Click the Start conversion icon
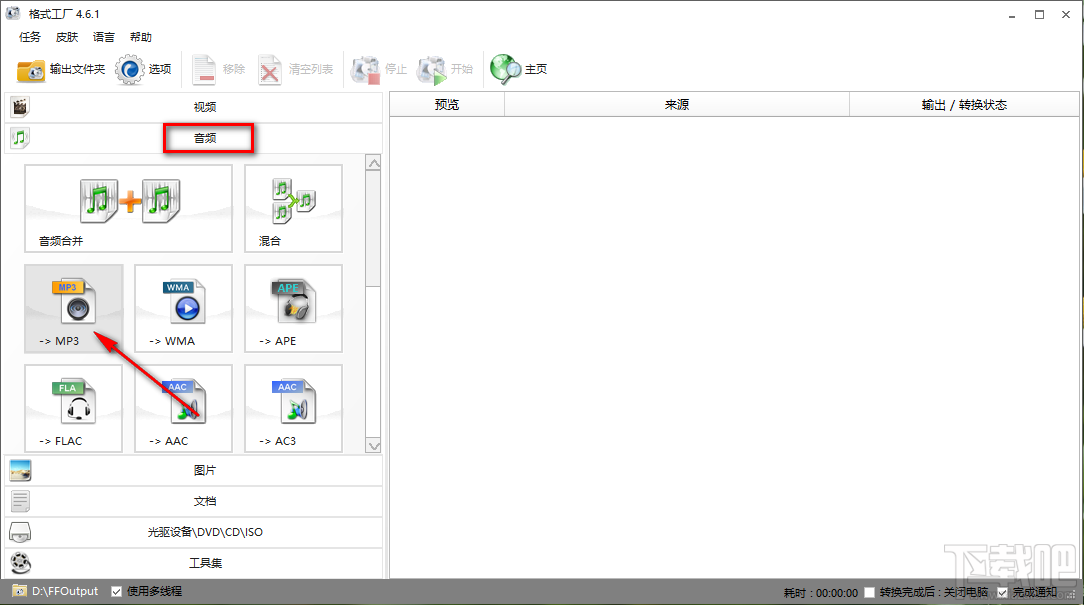Viewport: 1084px width, 605px height. point(432,70)
